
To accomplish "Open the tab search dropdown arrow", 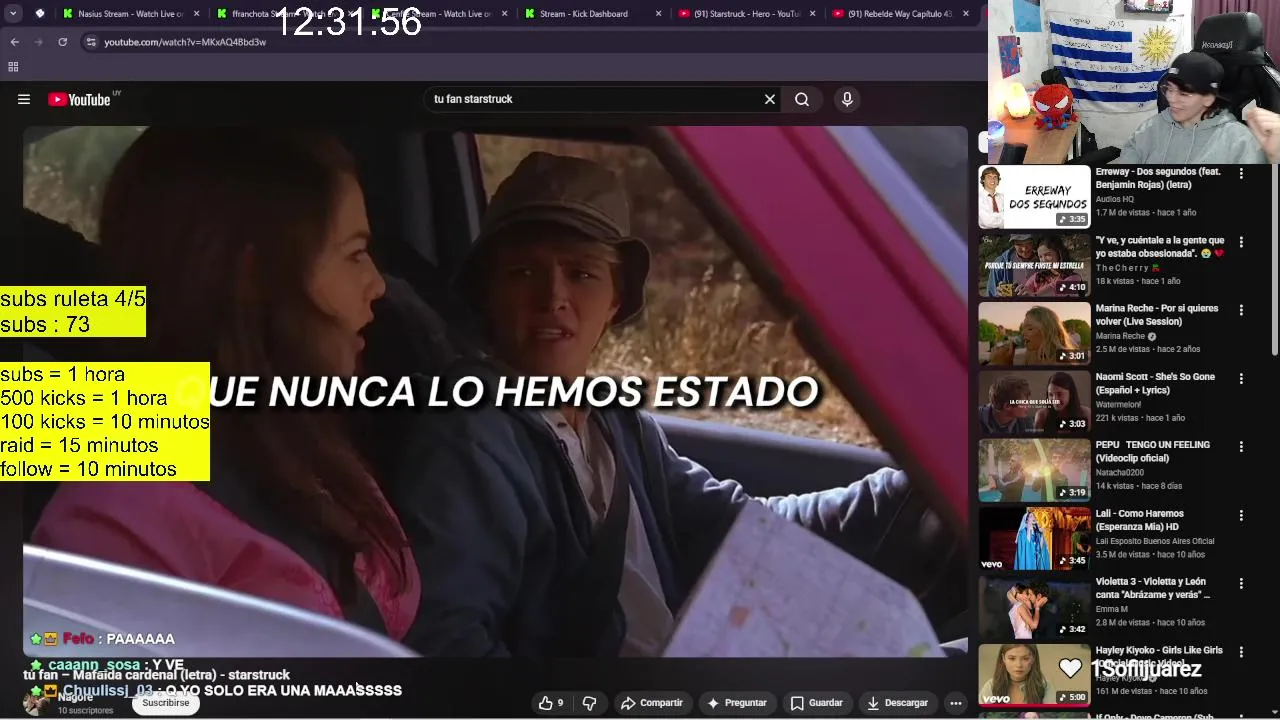I will tap(14, 14).
